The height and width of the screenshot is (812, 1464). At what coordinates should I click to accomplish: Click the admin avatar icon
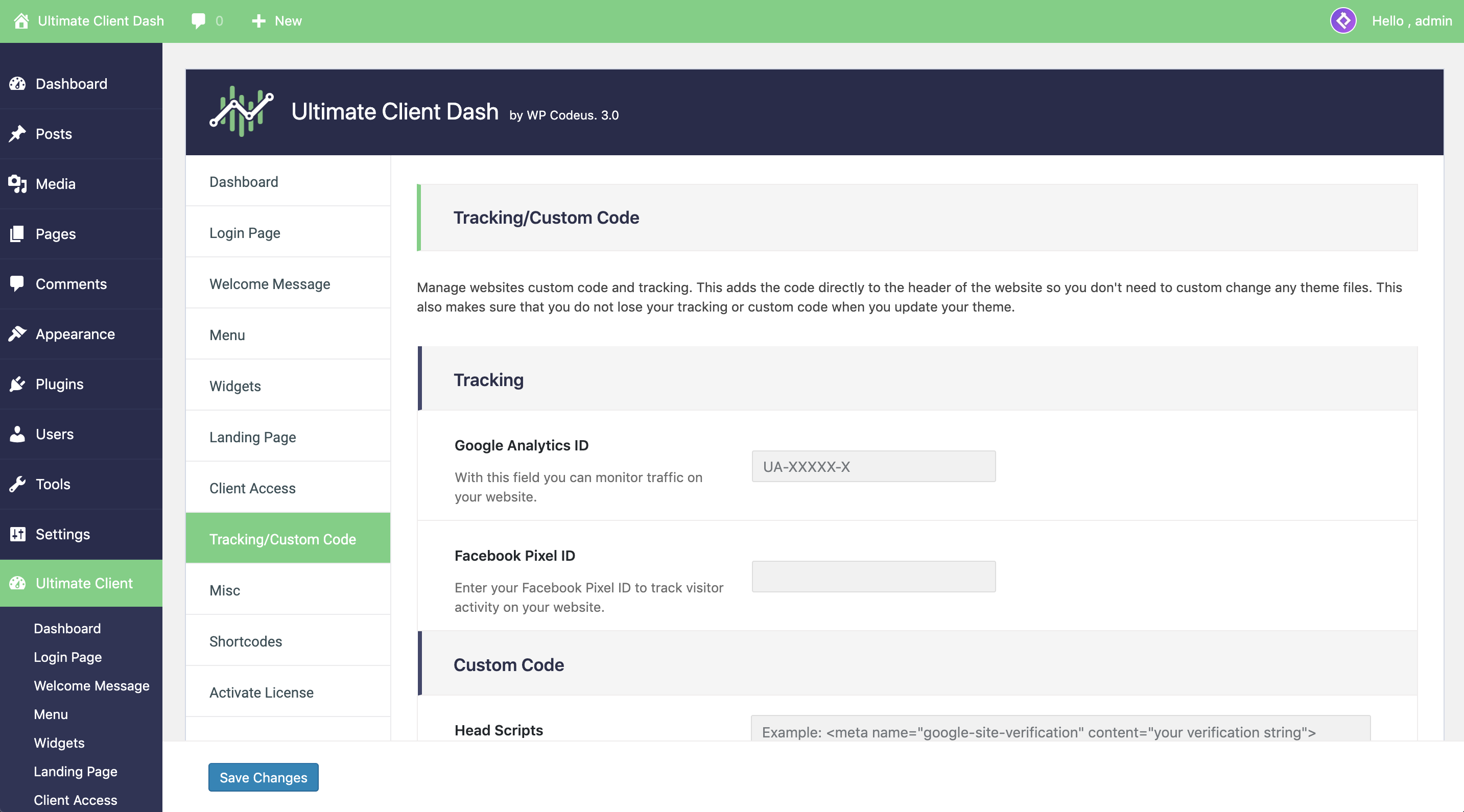1343,21
